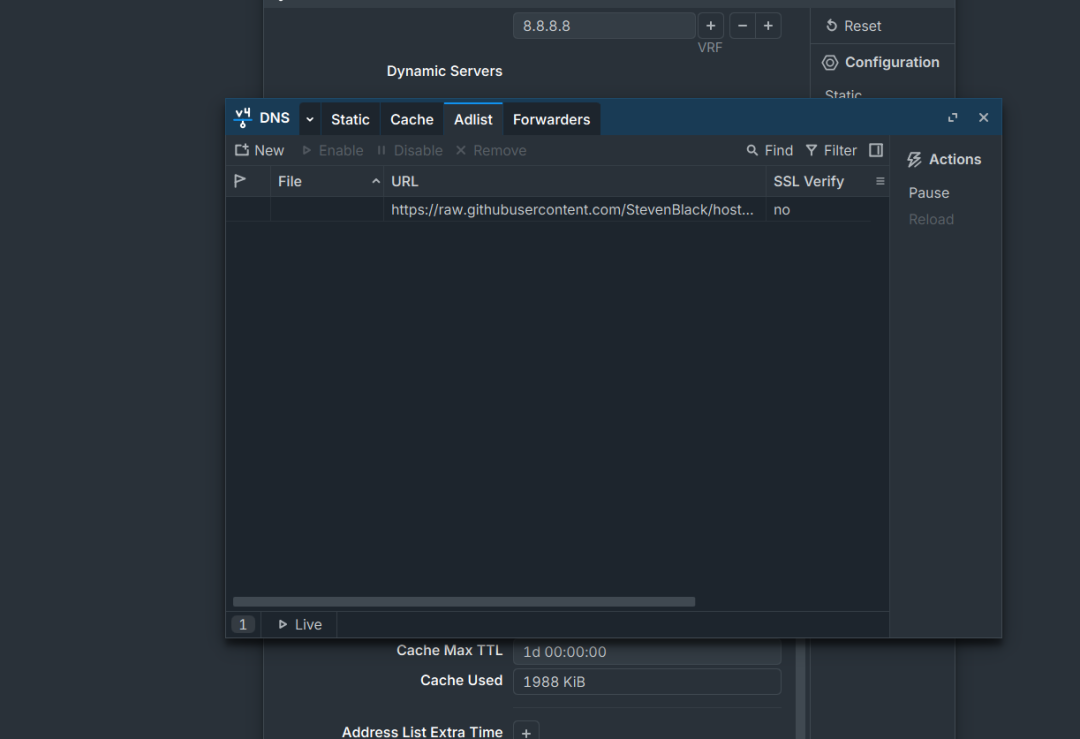Click Pause in the Actions panel
This screenshot has width=1080, height=739.
click(x=928, y=193)
